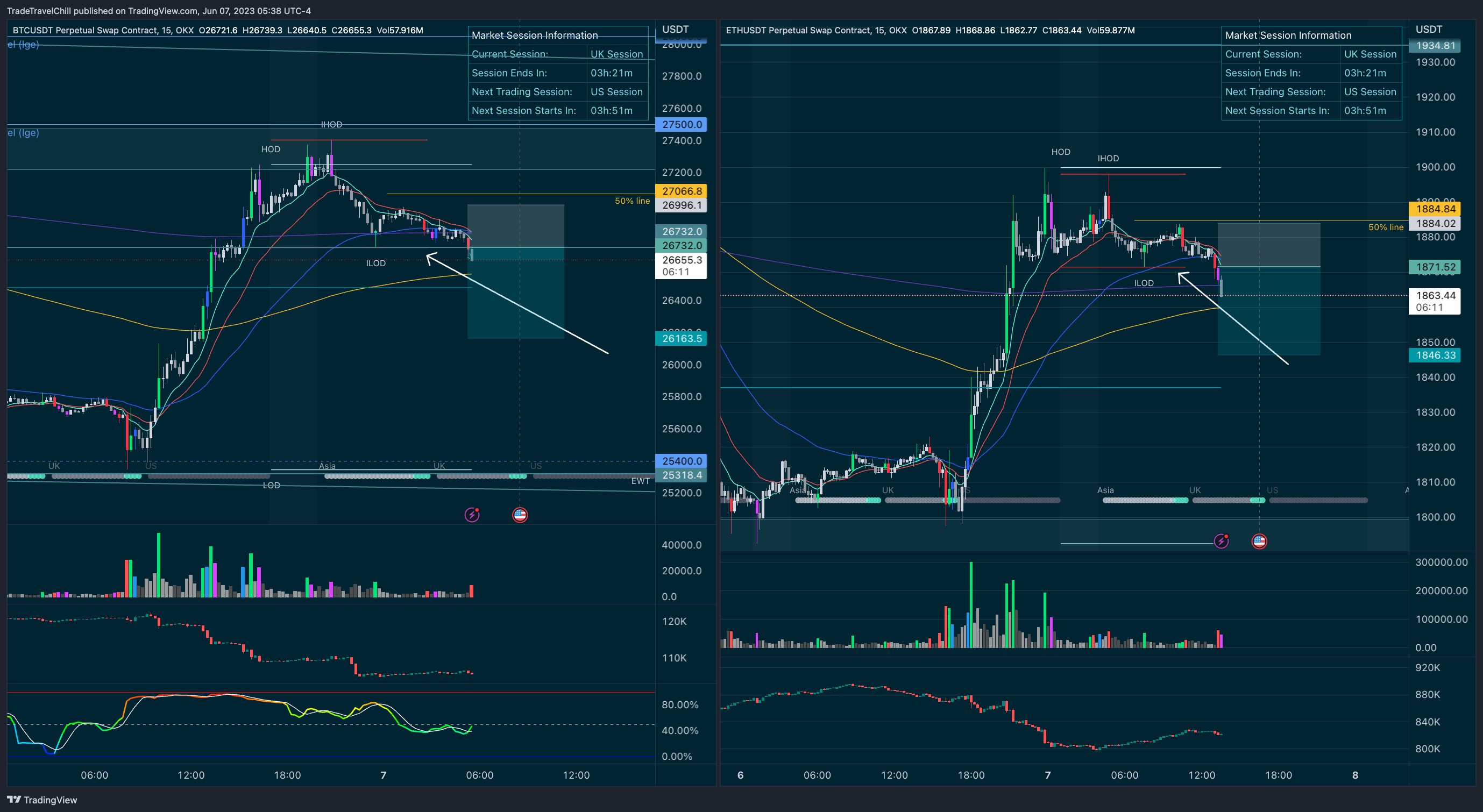This screenshot has height=812, width=1483.
Task: Click the 1863.44 current price label
Action: (1435, 301)
